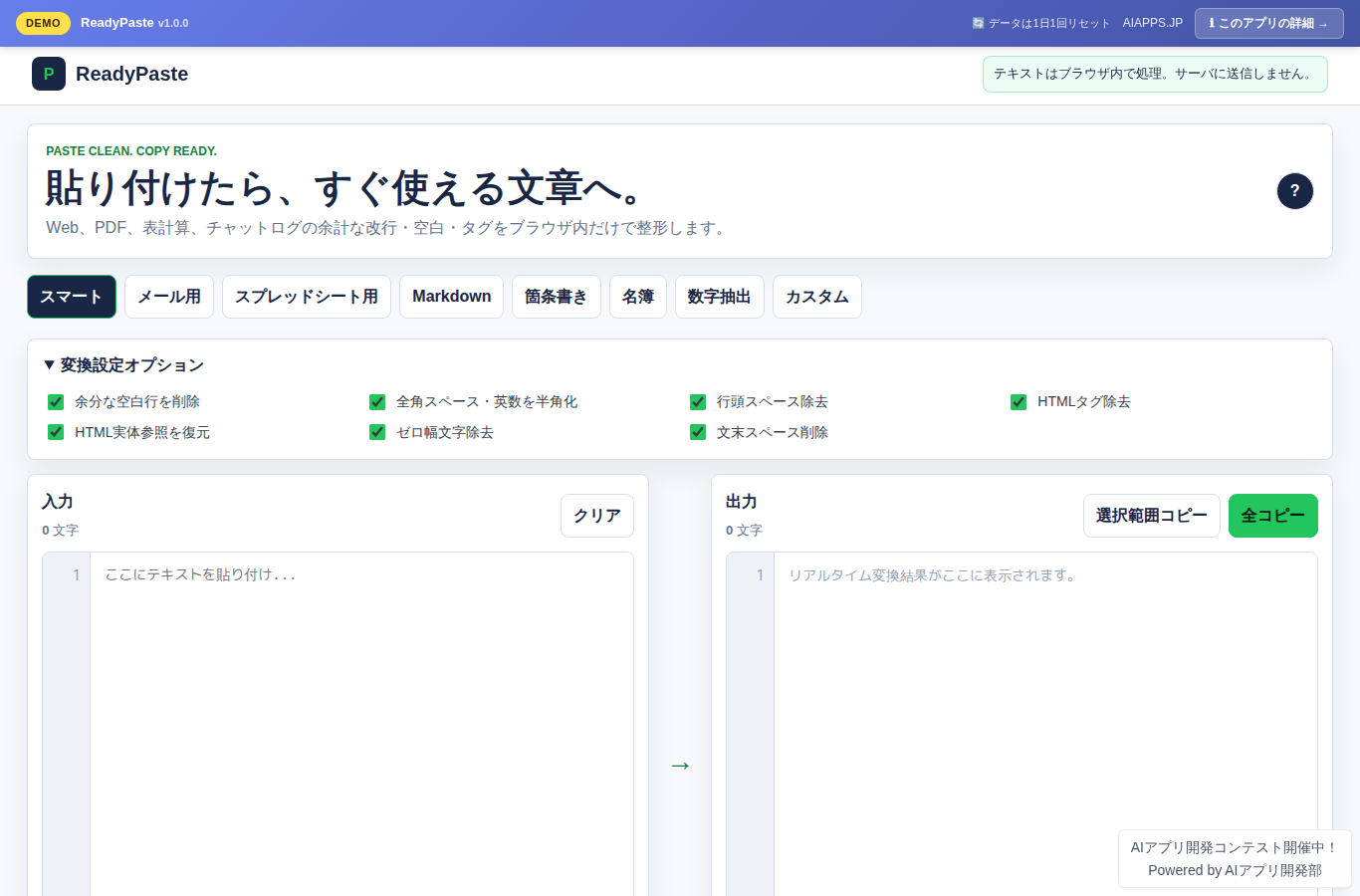Screen dimensions: 1360x896
Task: Click the output 0 文字 counter
Action: click(x=744, y=531)
